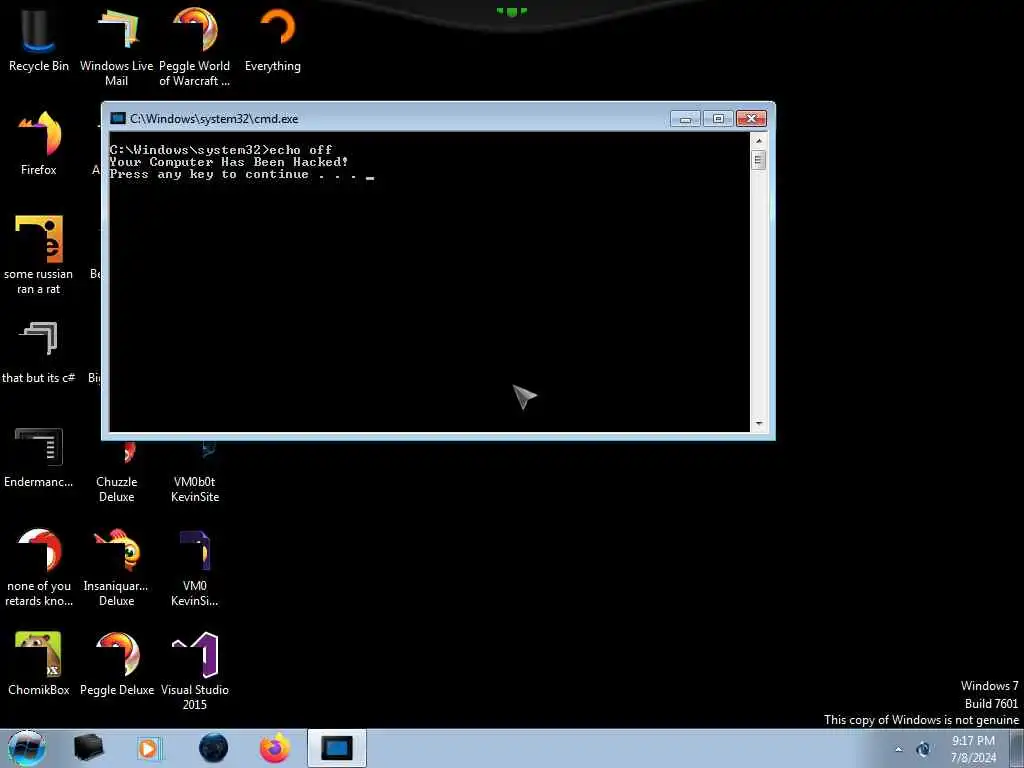Open the Windows Start menu orb
This screenshot has width=1024, height=768.
[26, 748]
